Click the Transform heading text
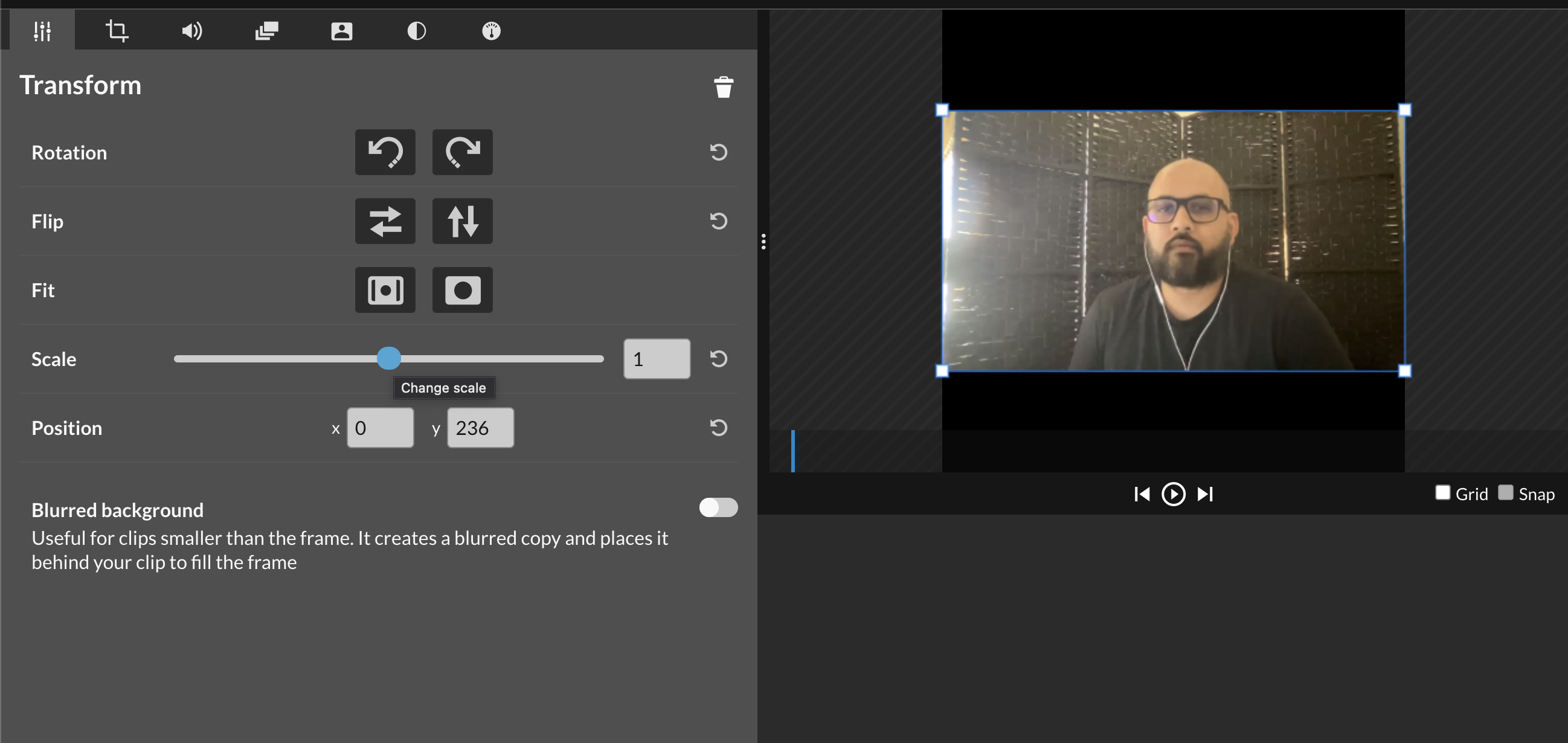 [80, 85]
